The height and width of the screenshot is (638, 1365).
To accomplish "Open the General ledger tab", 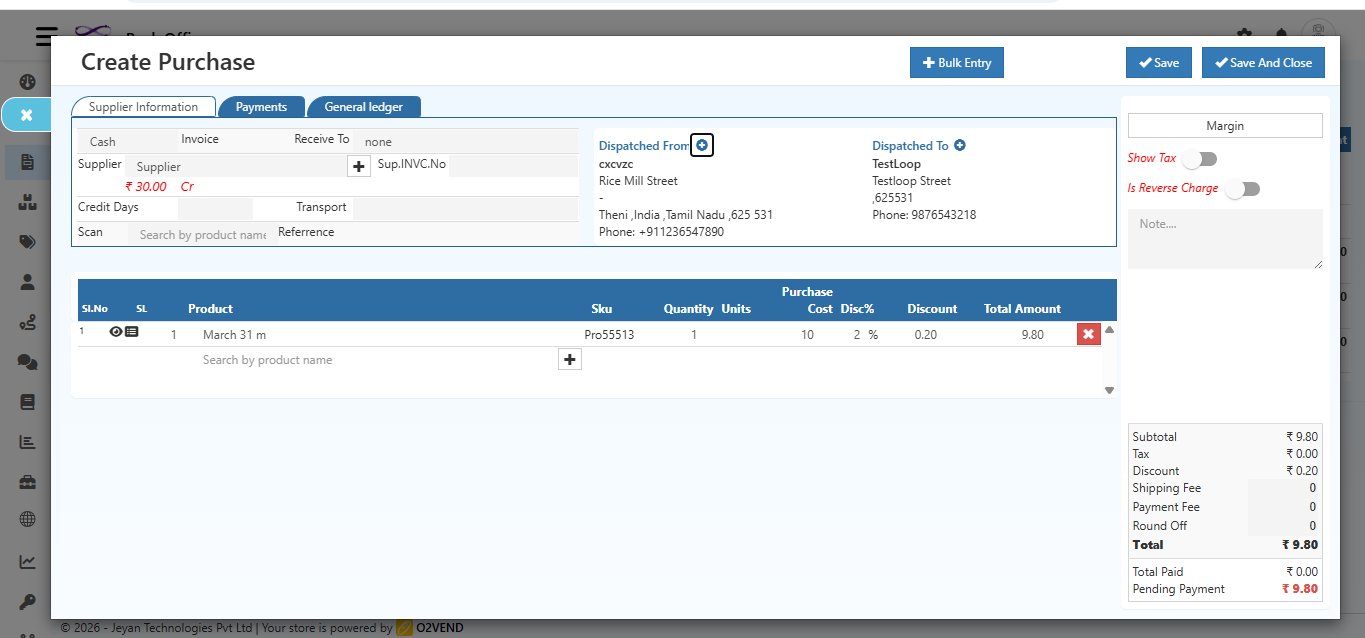I will click(x=364, y=106).
